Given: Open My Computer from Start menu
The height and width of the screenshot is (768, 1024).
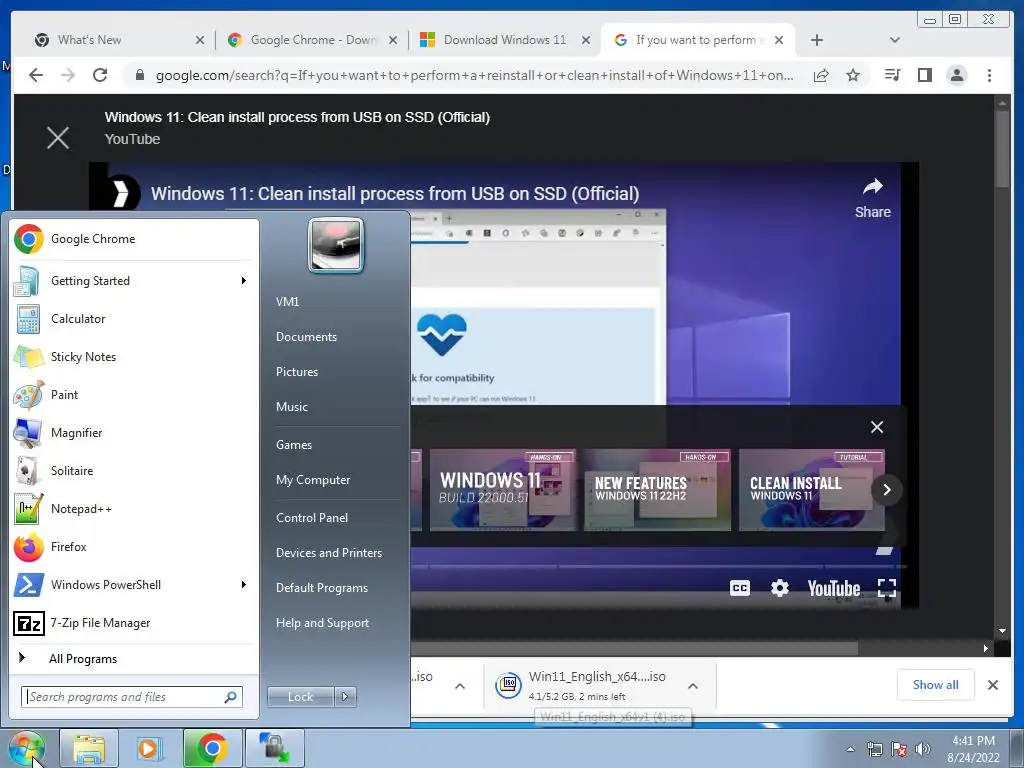Looking at the screenshot, I should pyautogui.click(x=313, y=479).
